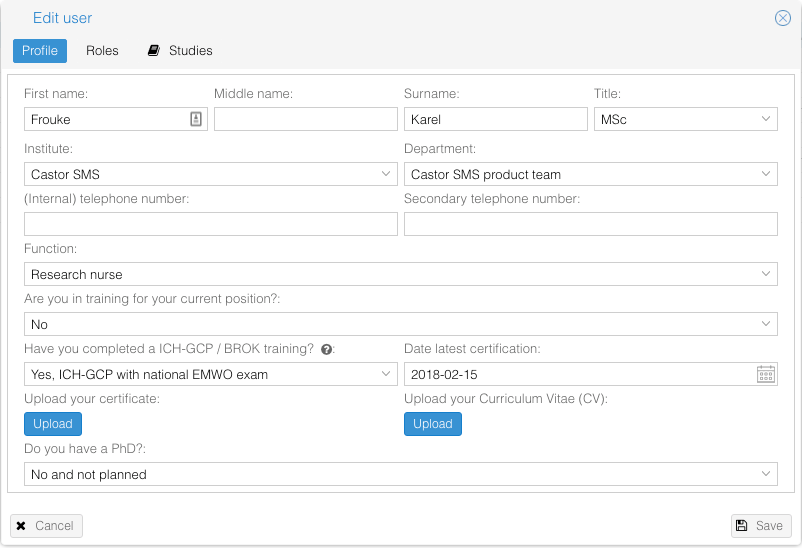Close the Edit user dialog
Viewport: 802px width, 548px height.
(783, 18)
